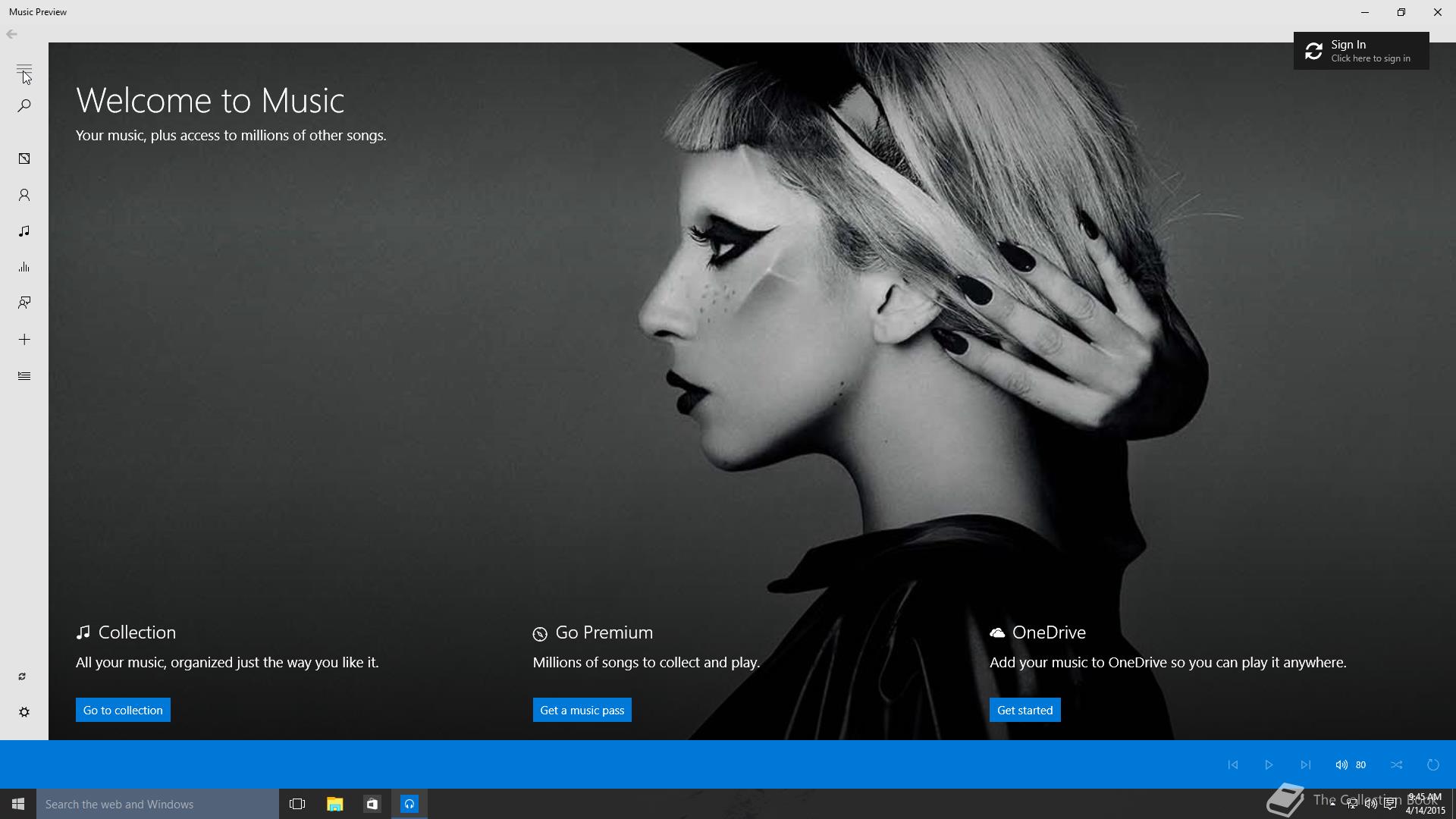Open Task View on taskbar
The image size is (1456, 819).
tap(297, 804)
